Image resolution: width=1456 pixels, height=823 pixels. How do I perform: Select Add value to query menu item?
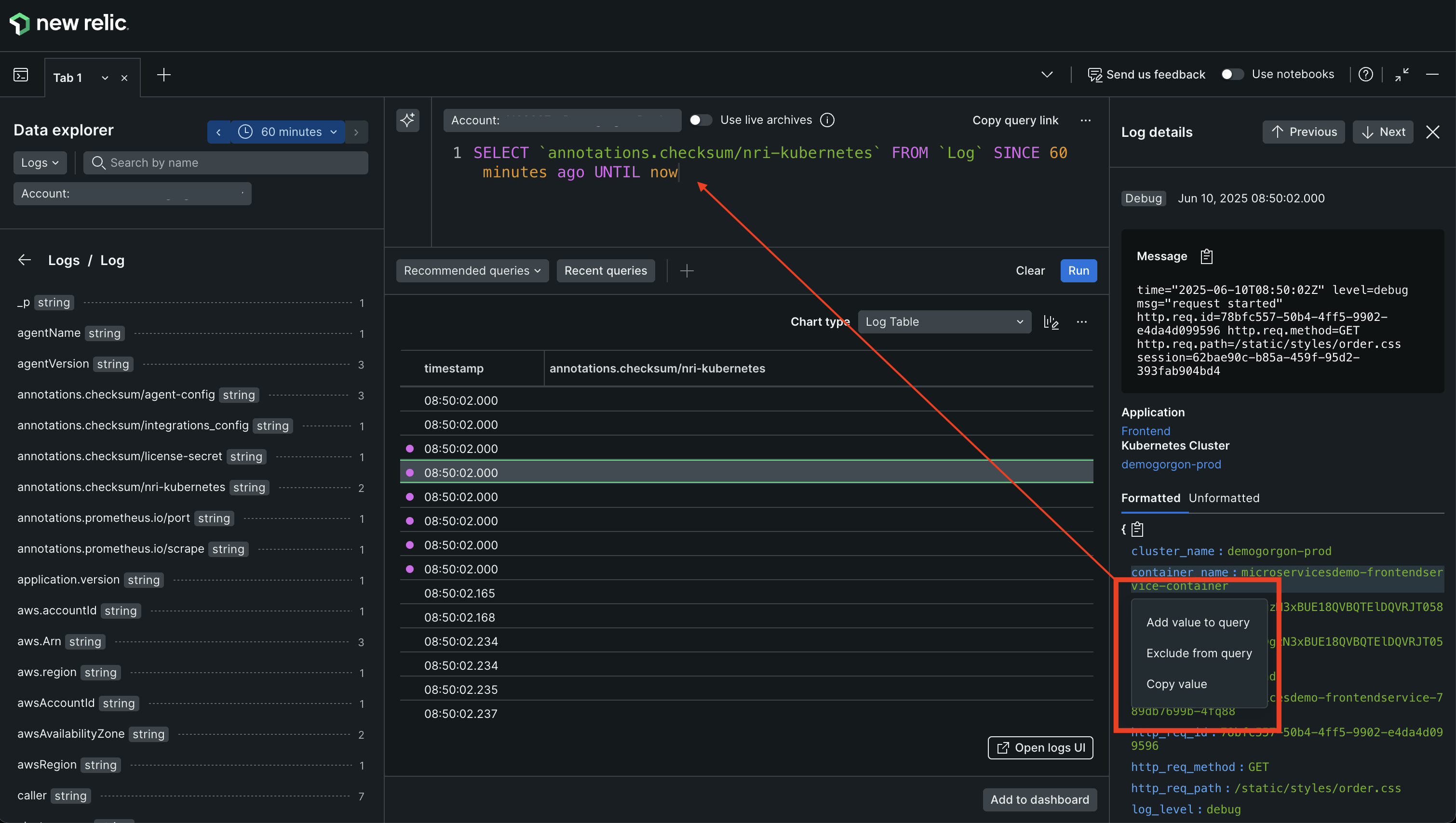[1198, 623]
